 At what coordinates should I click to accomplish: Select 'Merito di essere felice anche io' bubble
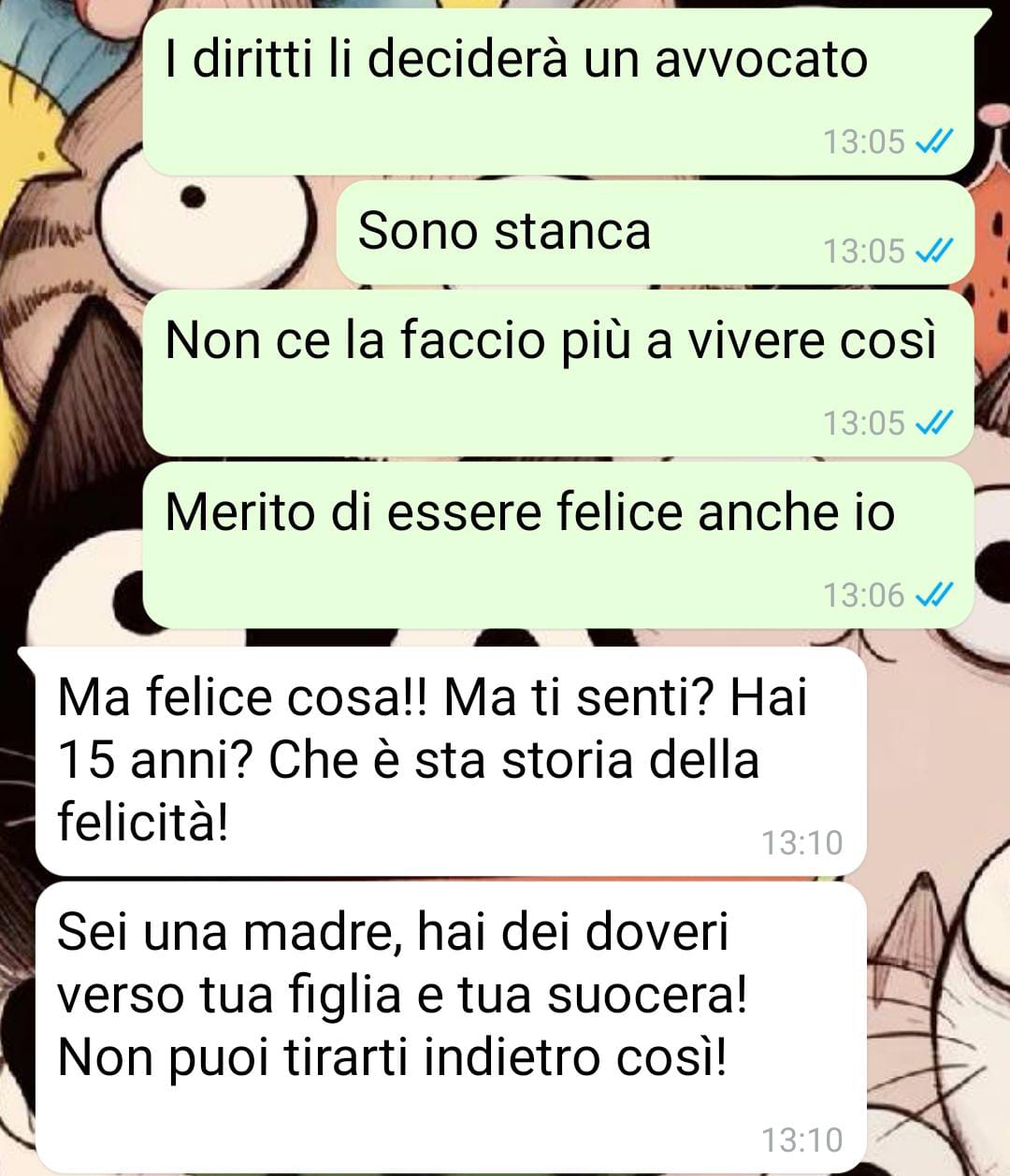[x=558, y=545]
